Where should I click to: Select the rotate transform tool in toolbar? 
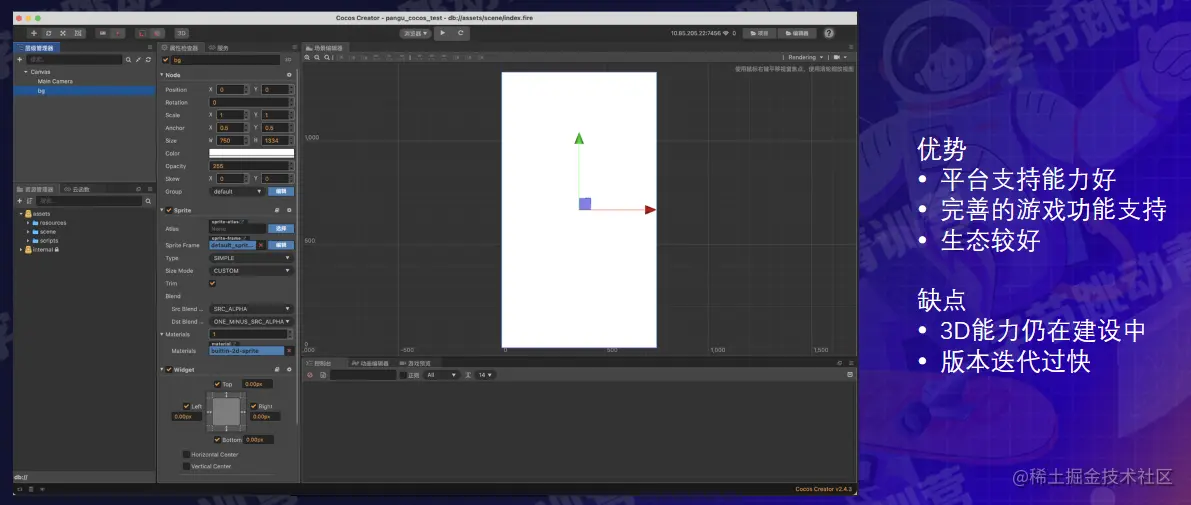point(48,33)
